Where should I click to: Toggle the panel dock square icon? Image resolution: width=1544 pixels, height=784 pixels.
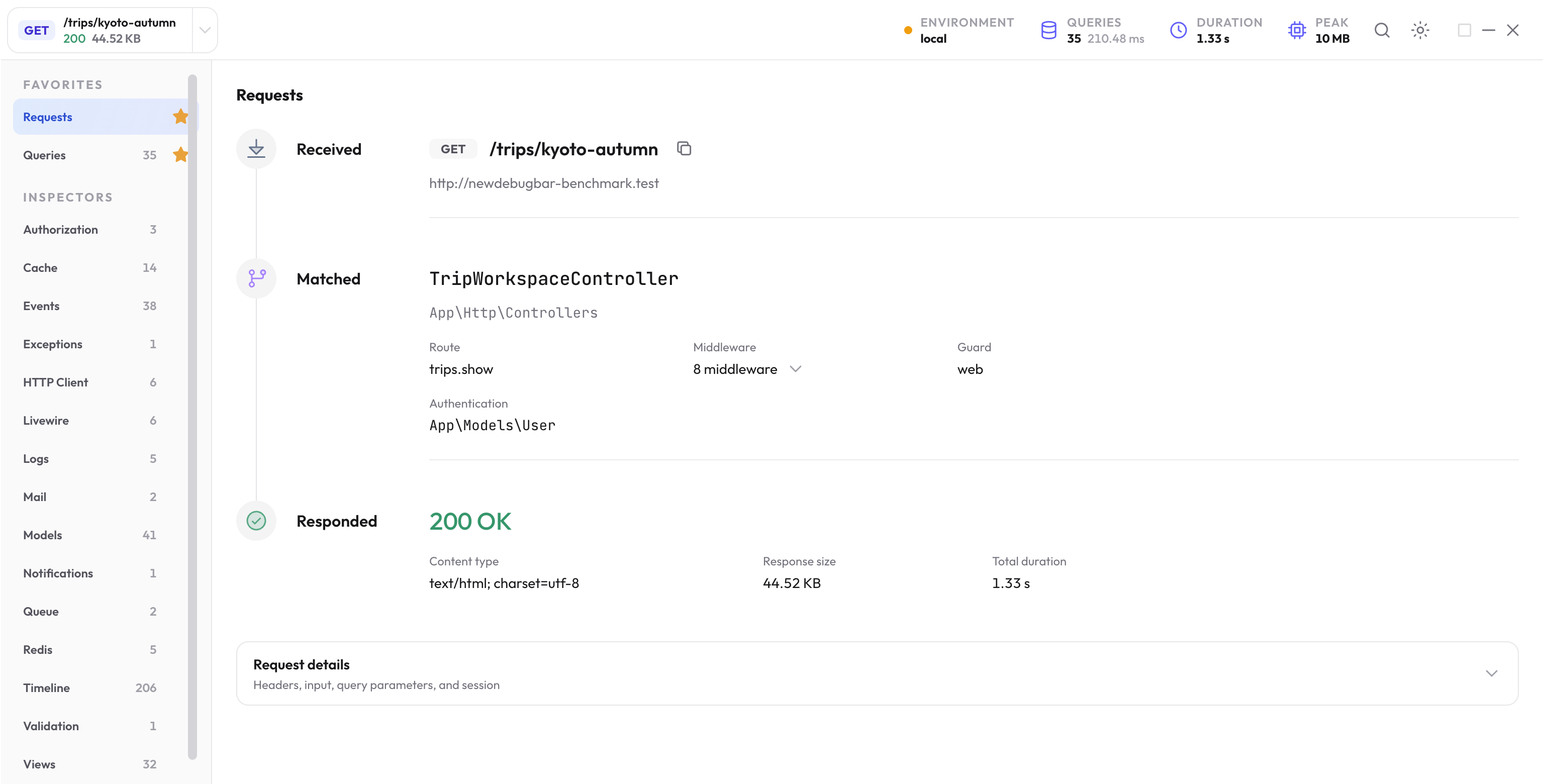coord(1464,30)
